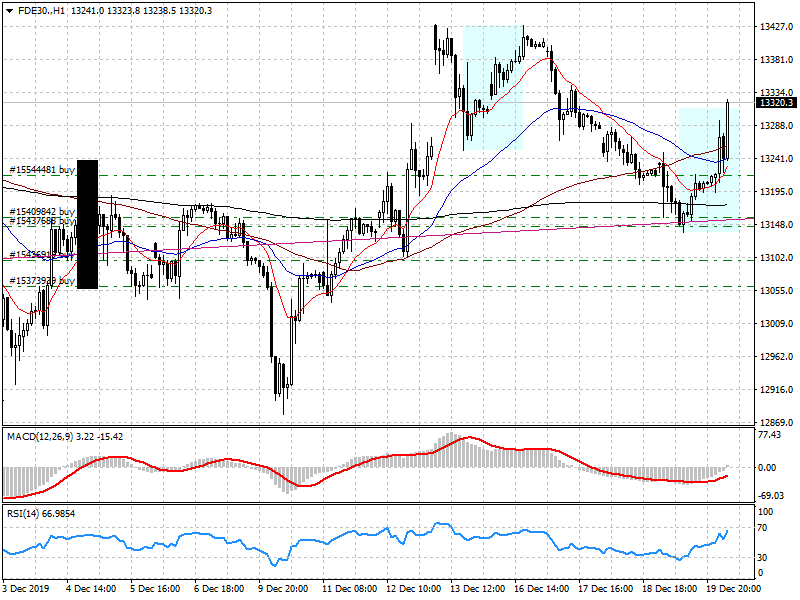Click the current price tag 13320.3

[x=776, y=103]
